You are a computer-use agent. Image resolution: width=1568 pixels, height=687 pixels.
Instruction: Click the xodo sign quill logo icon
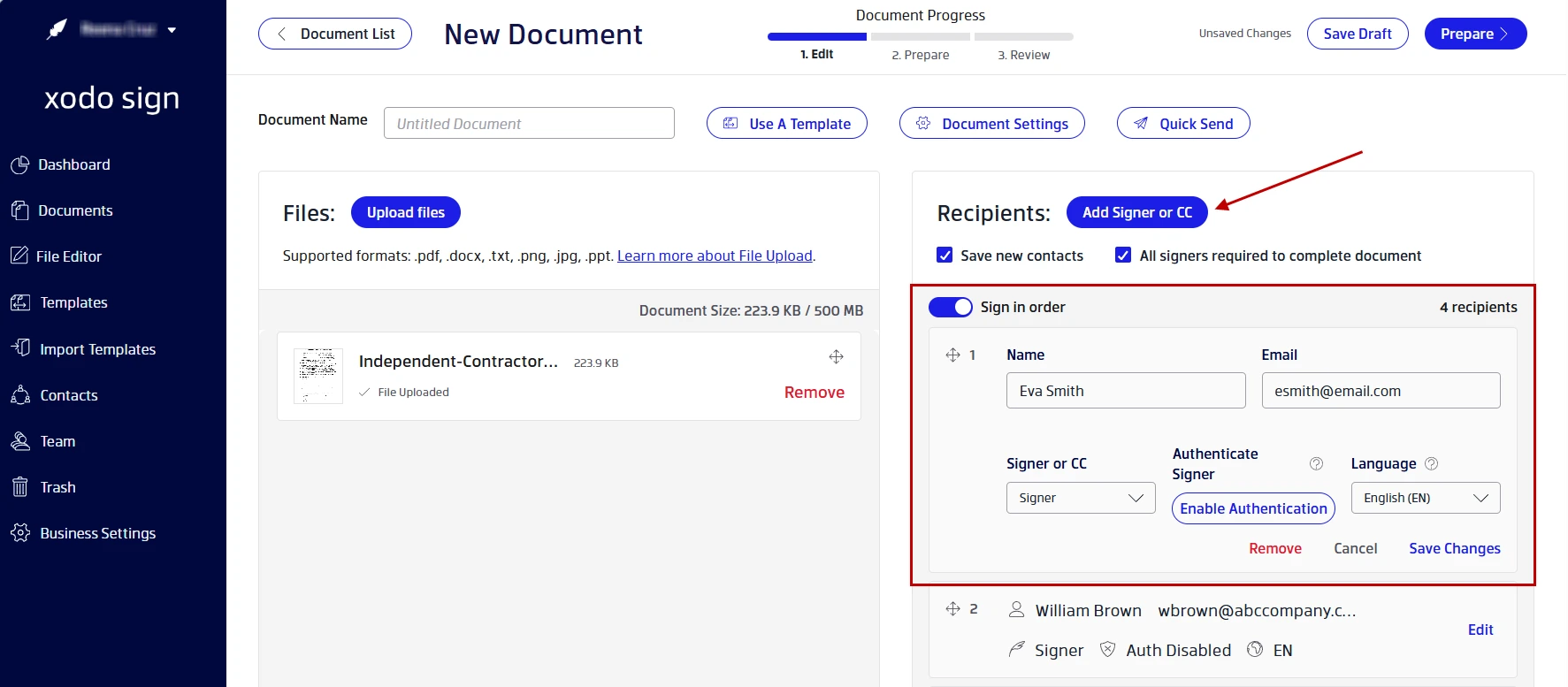tap(57, 29)
